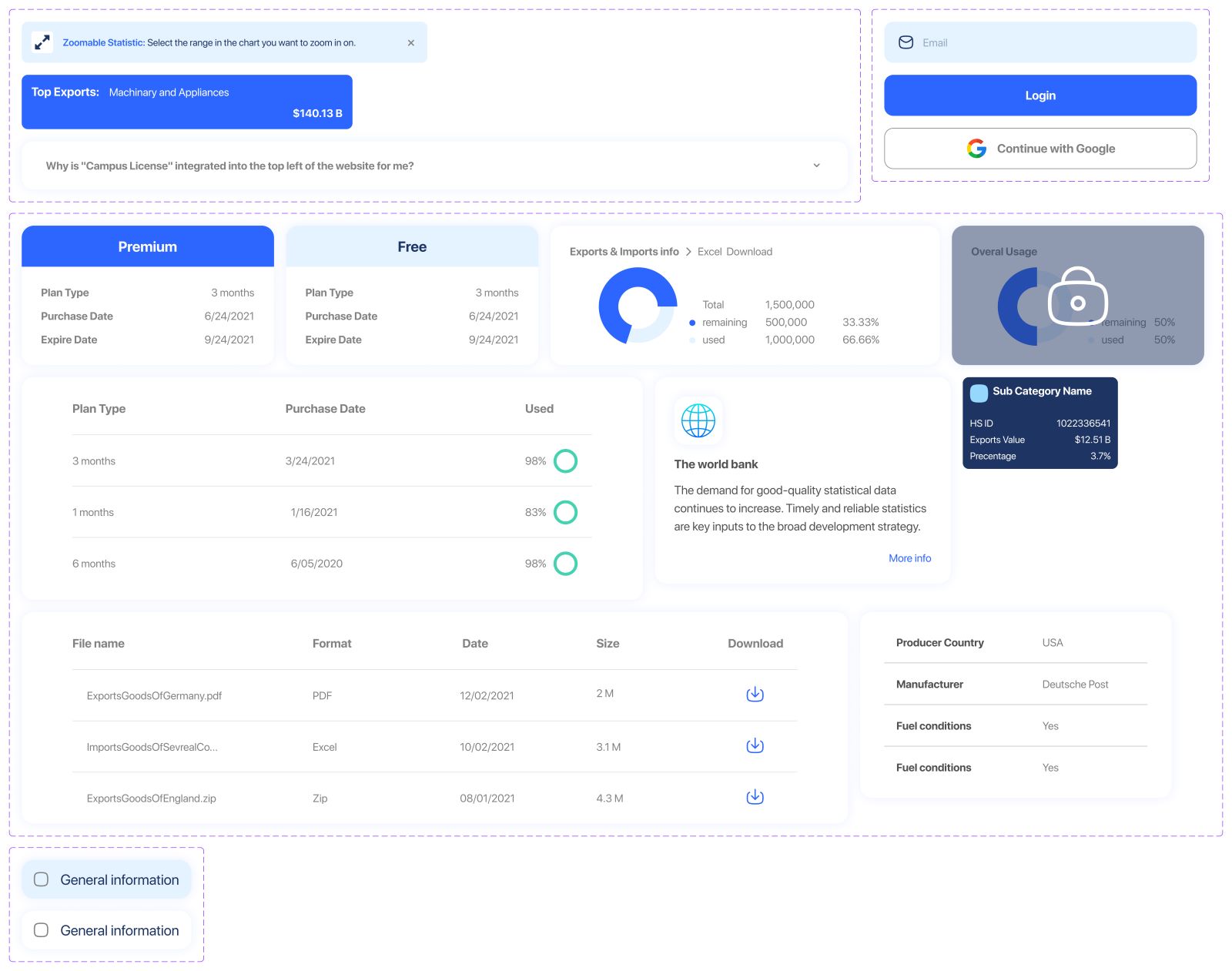Click the download icon for ImportsGoodsOfSevrealCo Excel file
Image resolution: width=1232 pixels, height=971 pixels.
(755, 745)
